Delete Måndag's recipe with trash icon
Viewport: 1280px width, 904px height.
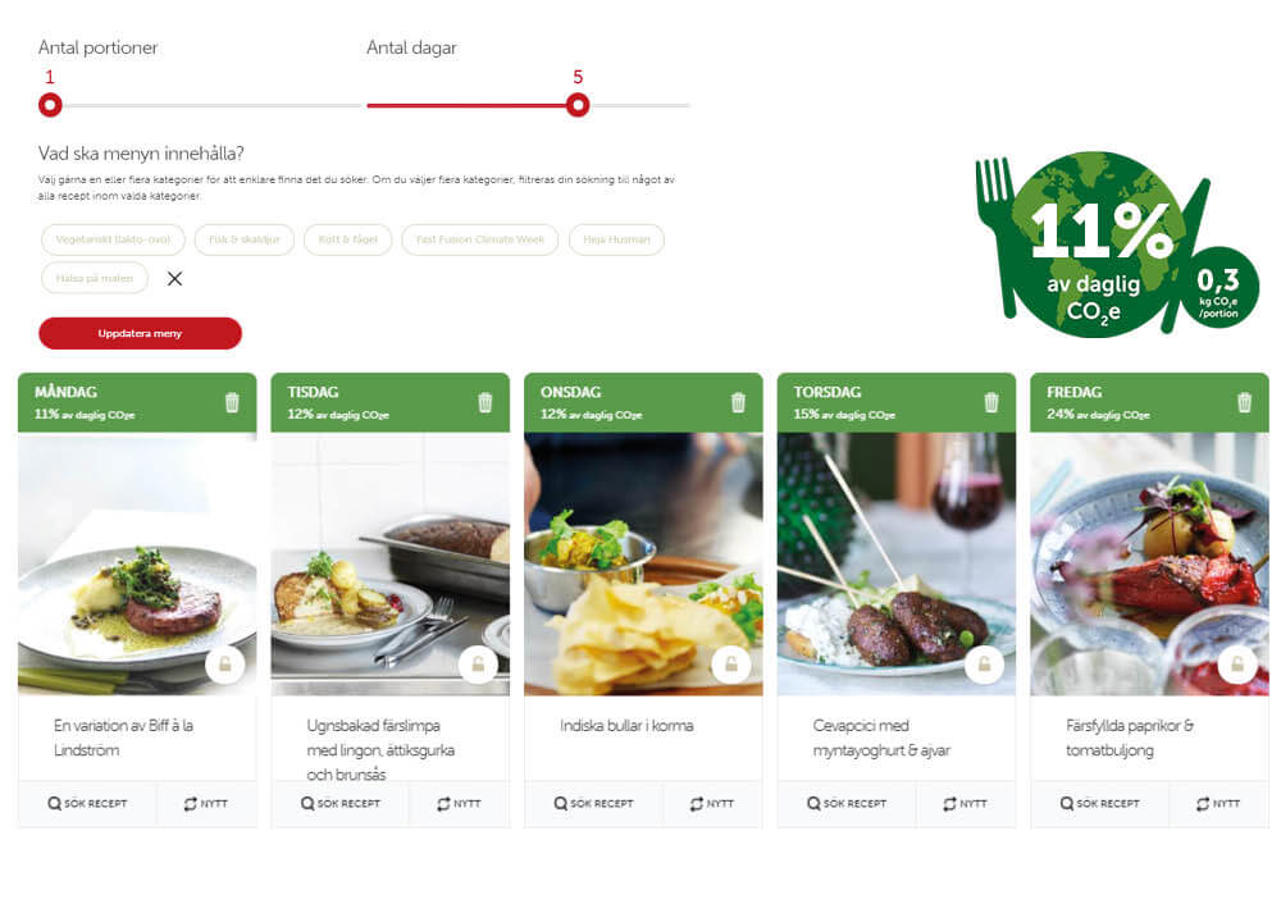pyautogui.click(x=232, y=402)
